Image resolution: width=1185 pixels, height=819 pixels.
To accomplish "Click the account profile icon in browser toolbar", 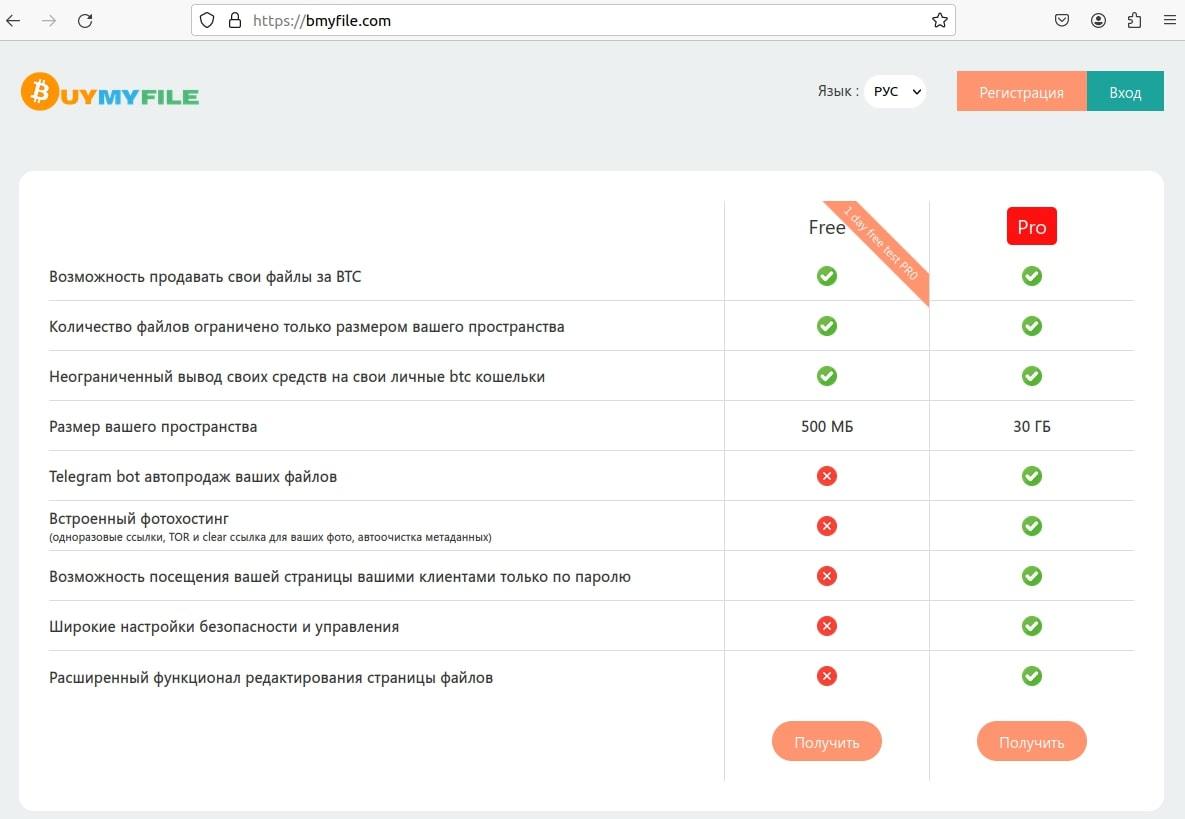I will [x=1098, y=19].
